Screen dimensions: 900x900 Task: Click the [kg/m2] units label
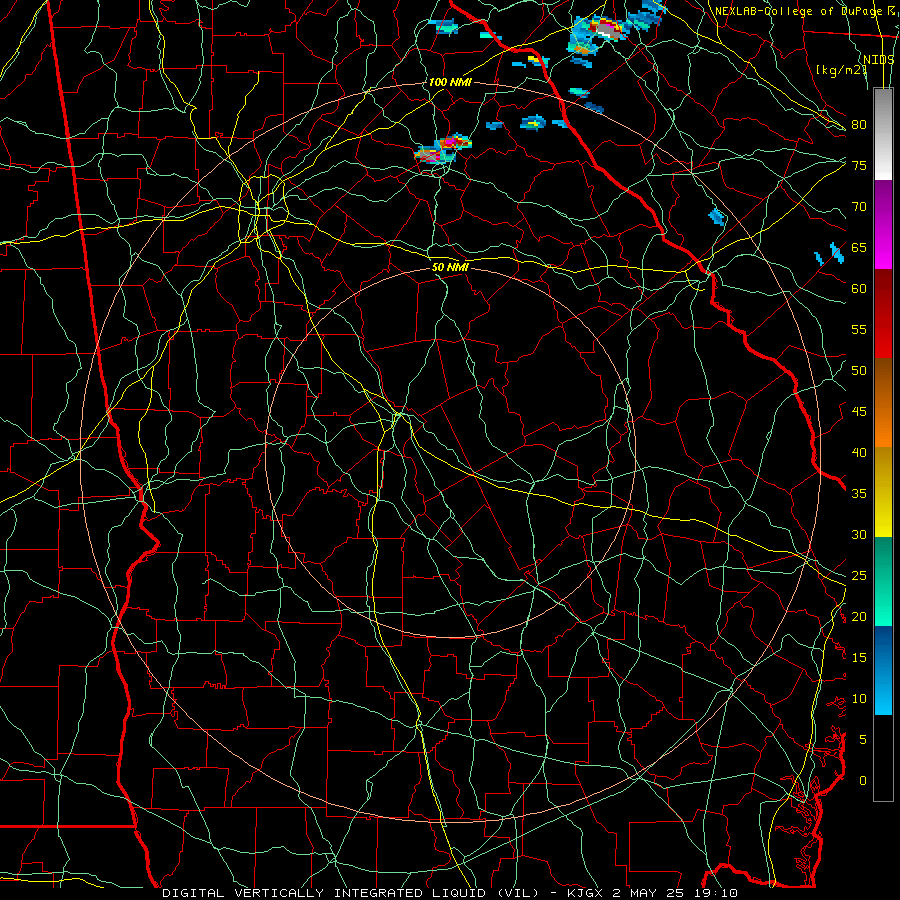pos(841,70)
